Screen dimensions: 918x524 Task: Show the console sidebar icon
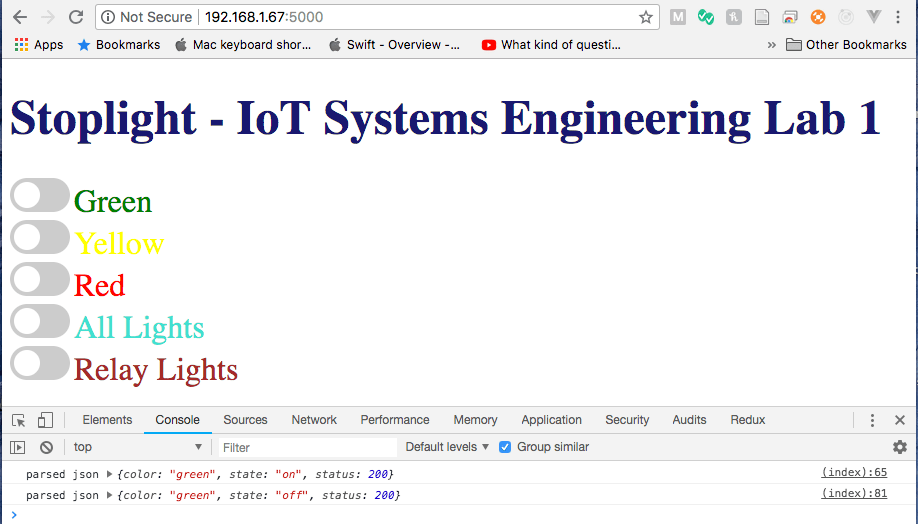pyautogui.click(x=18, y=447)
